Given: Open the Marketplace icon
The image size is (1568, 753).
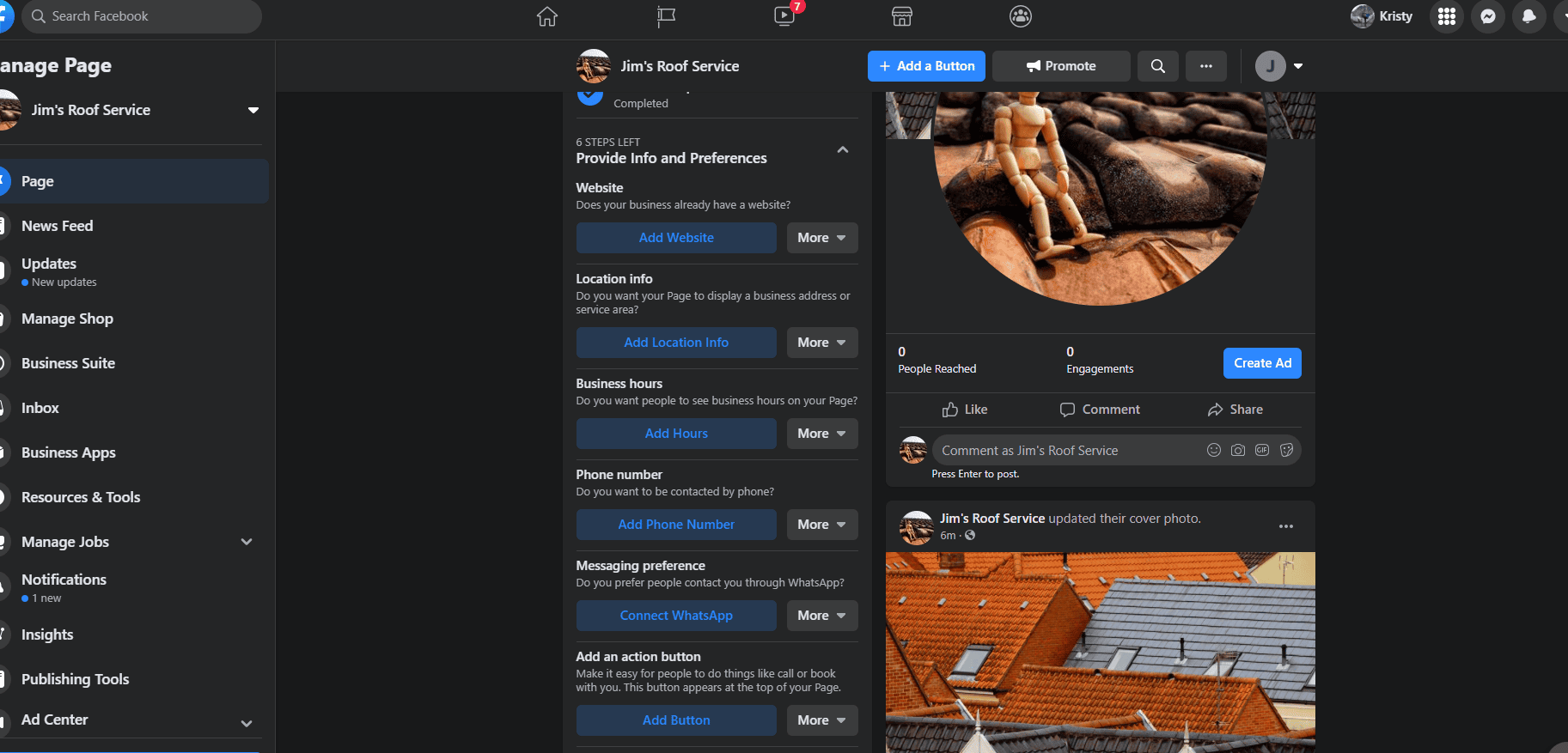Looking at the screenshot, I should click(902, 16).
